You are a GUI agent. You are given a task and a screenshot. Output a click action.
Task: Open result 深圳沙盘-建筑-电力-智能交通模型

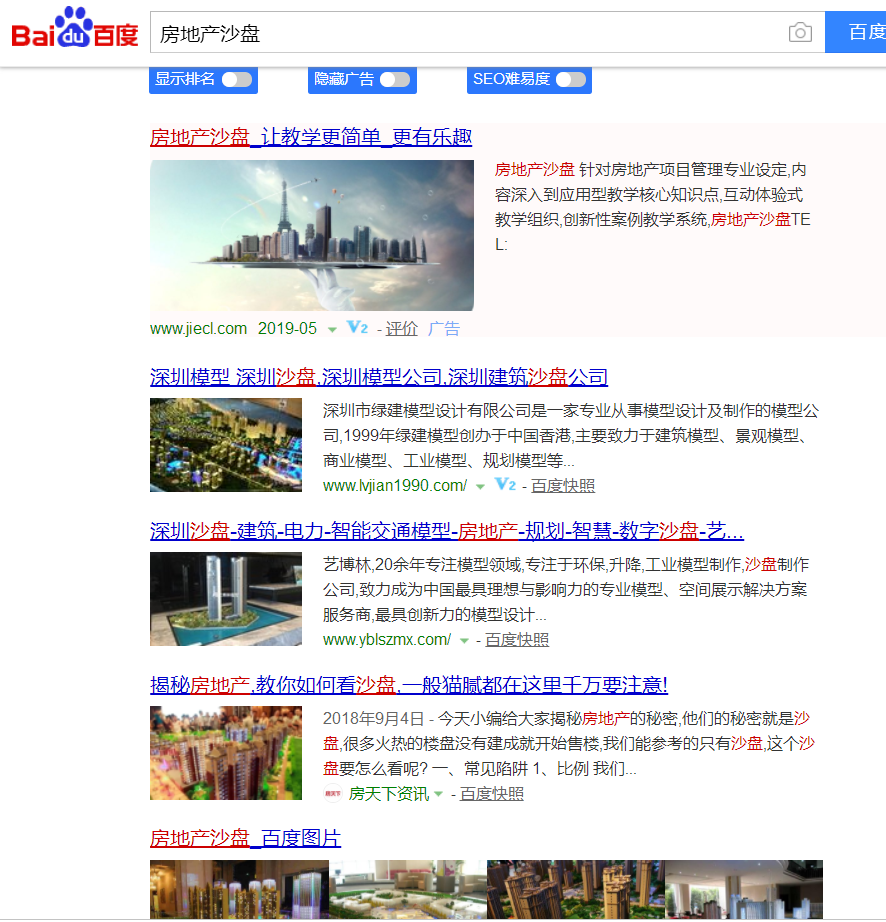coord(447,531)
